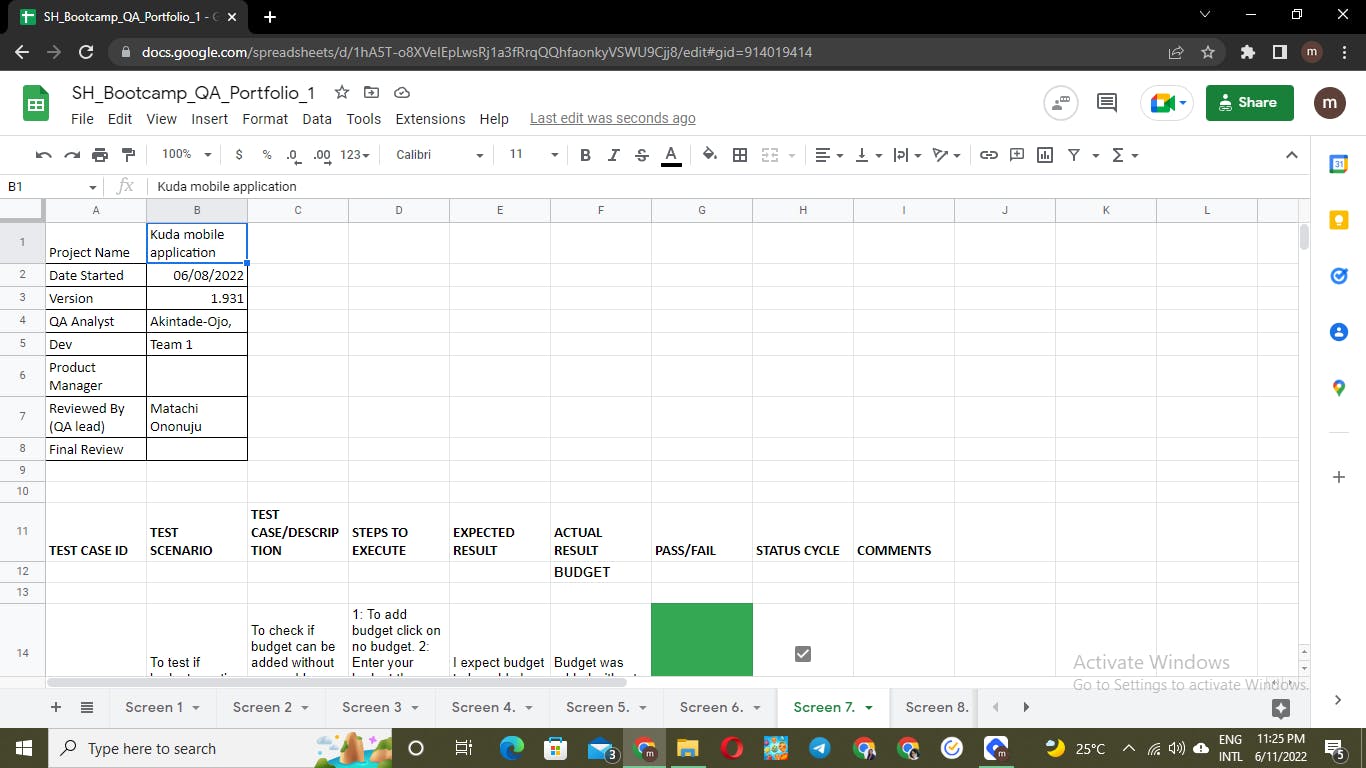Viewport: 1366px width, 768px height.
Task: Open Contacts side panel
Action: pos(1339,332)
